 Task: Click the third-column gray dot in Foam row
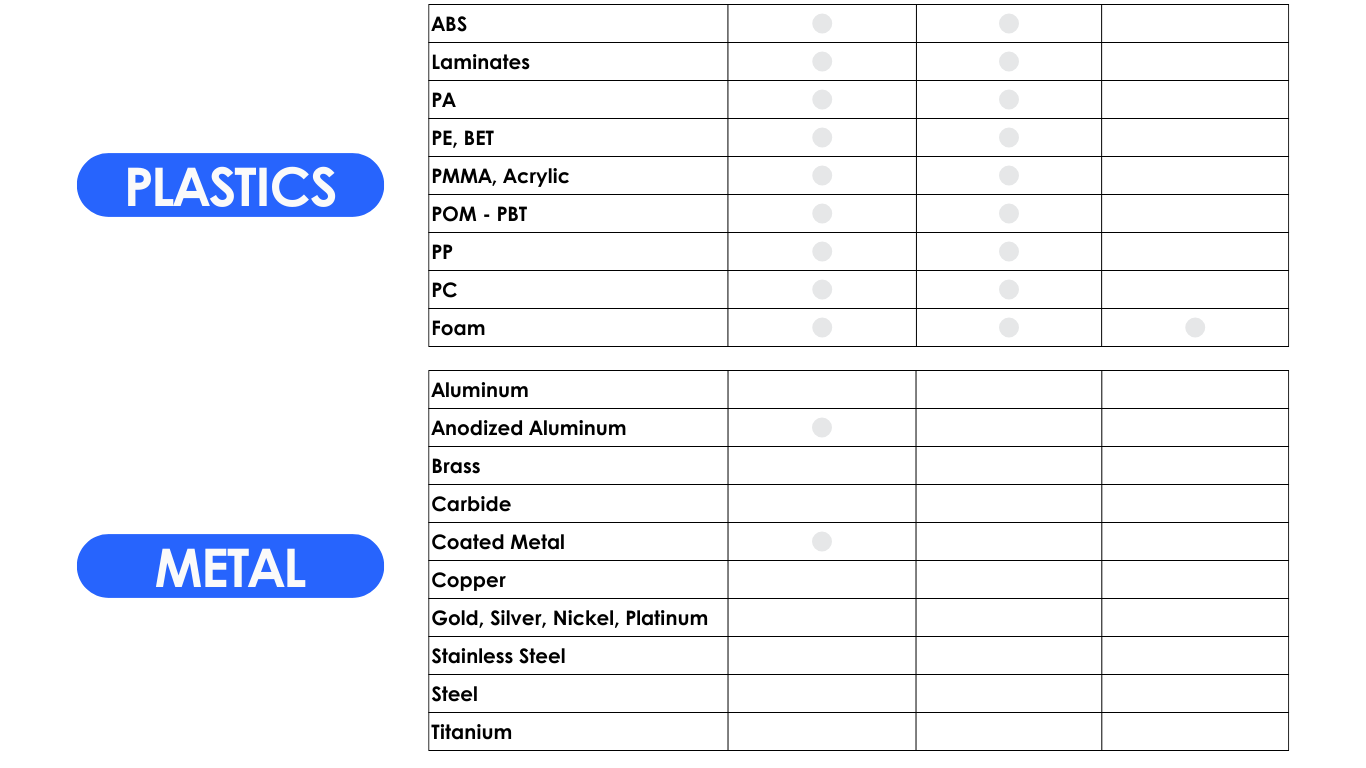(x=1195, y=328)
